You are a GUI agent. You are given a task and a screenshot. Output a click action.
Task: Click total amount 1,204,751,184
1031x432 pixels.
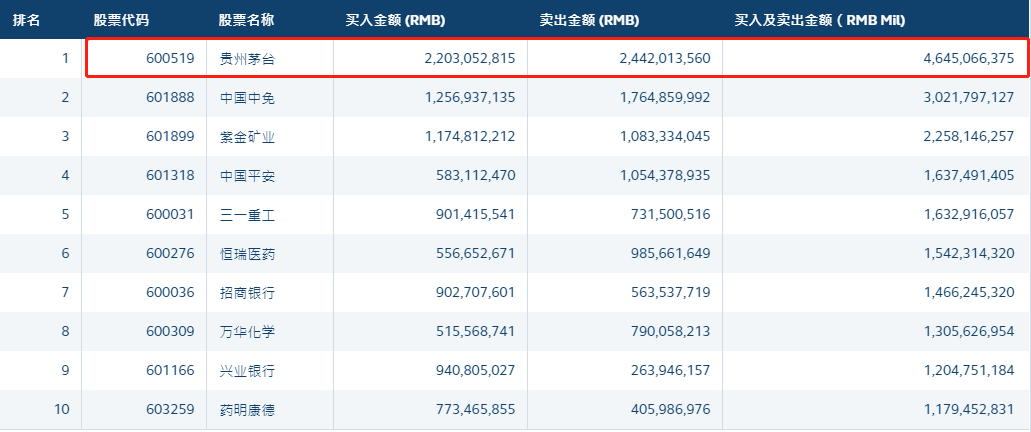[969, 370]
